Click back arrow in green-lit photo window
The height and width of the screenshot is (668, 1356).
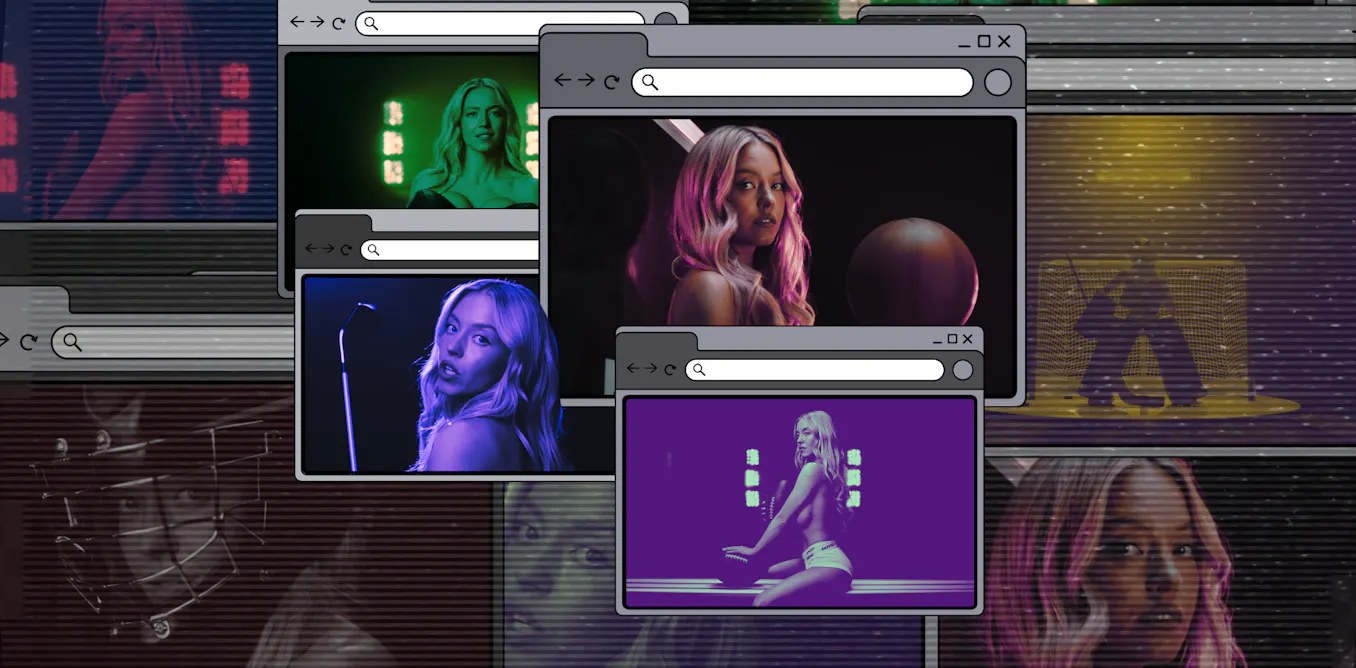(x=297, y=22)
